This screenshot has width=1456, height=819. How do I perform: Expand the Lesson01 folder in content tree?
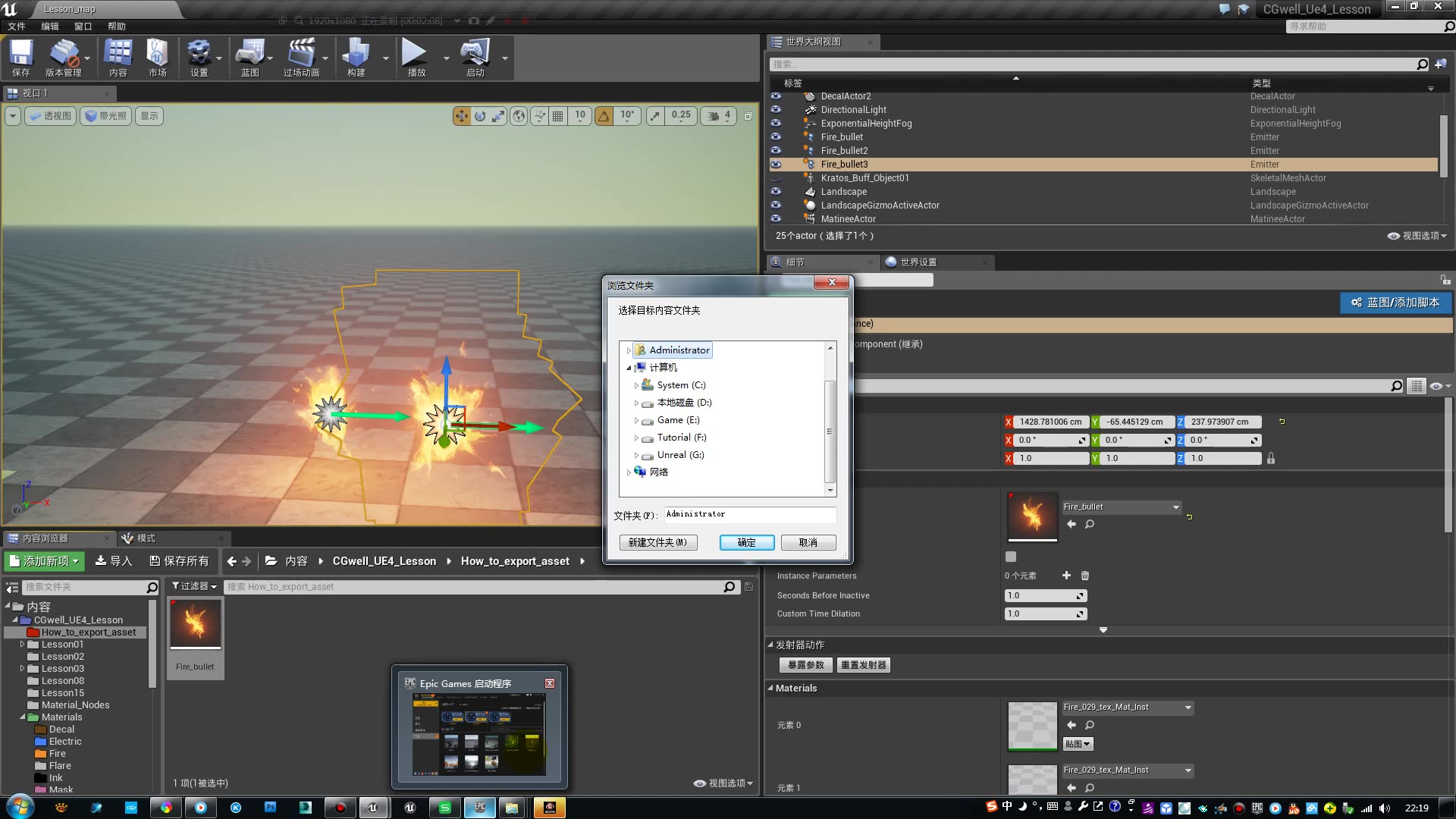(x=23, y=645)
